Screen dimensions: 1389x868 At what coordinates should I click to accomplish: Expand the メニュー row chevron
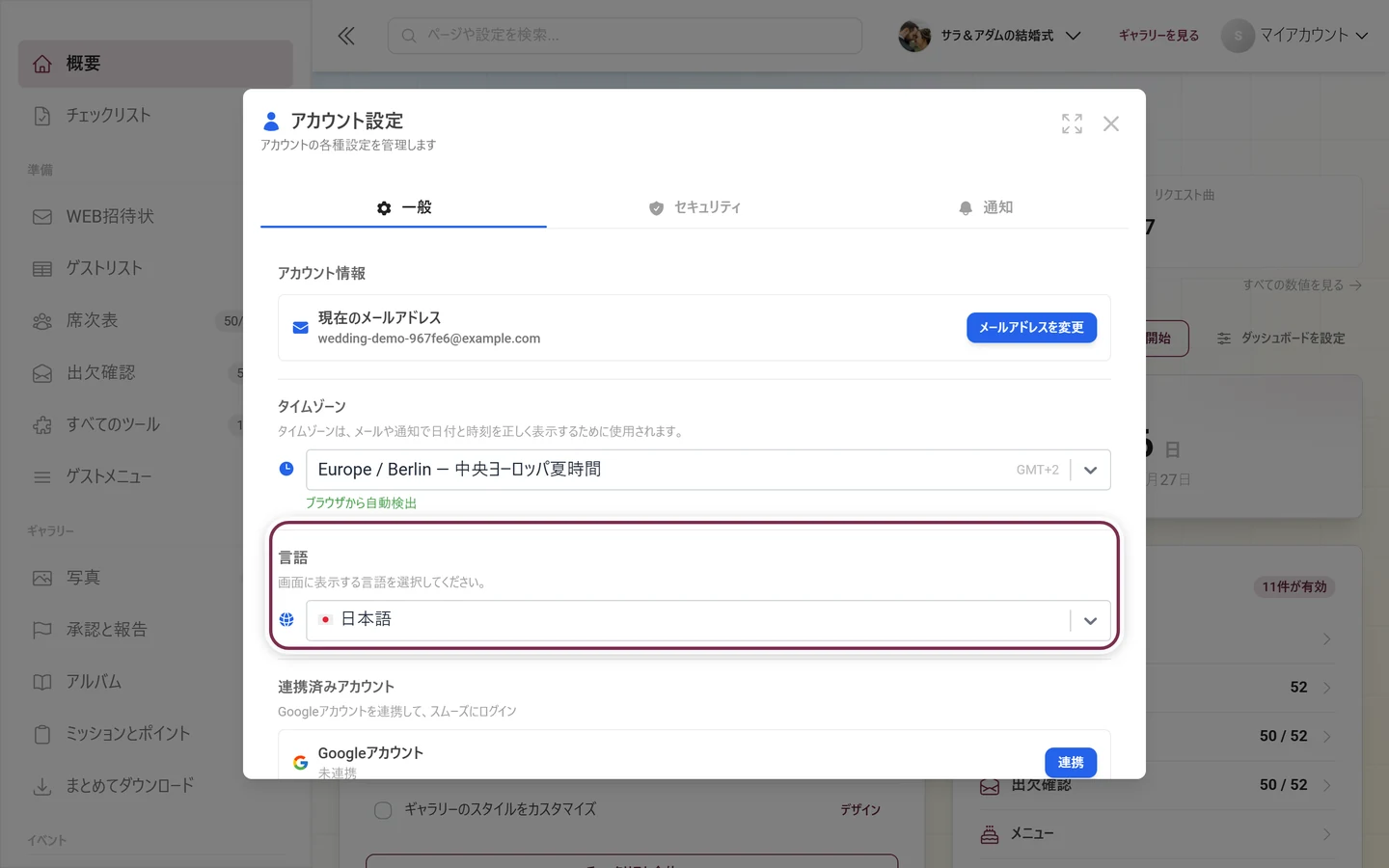tap(1327, 834)
